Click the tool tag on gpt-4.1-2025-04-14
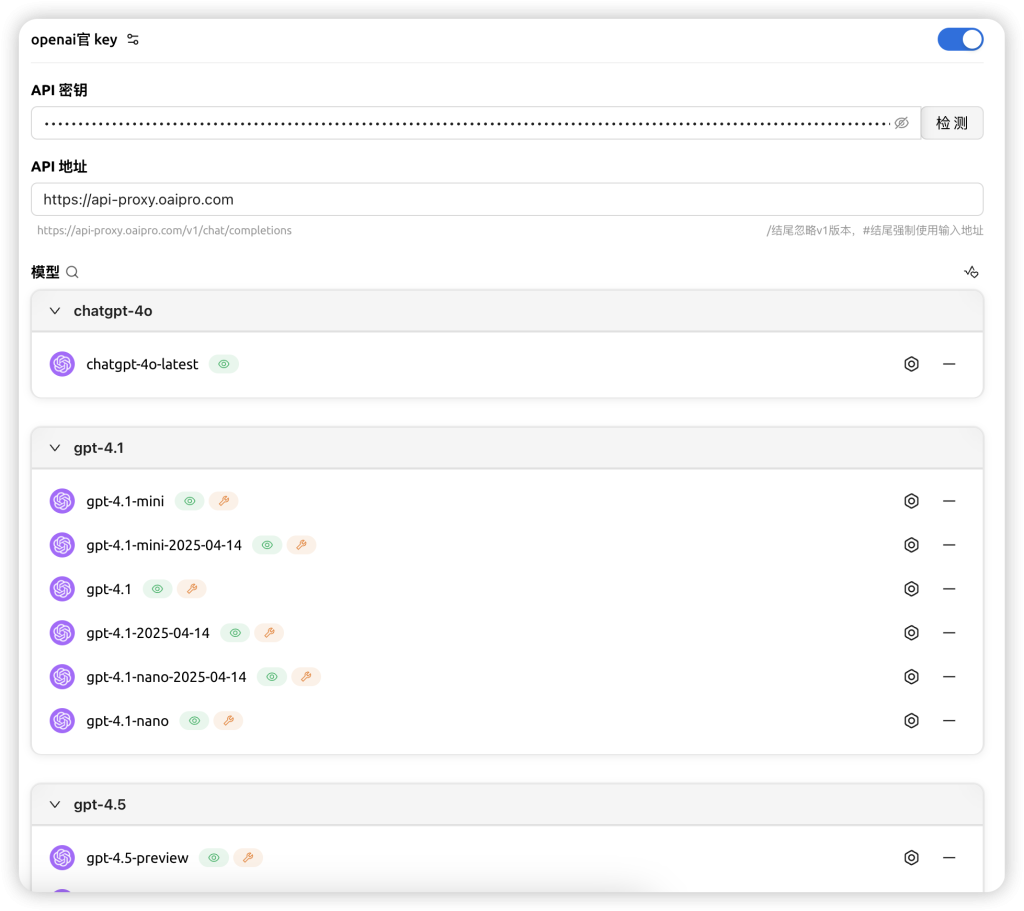The height and width of the screenshot is (911, 1024). pos(269,633)
